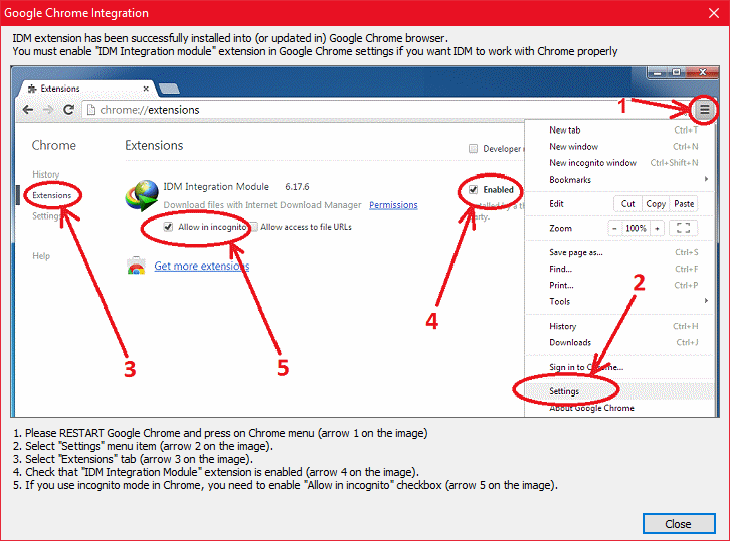
Task: Click the fullscreen icon in Zoom row
Action: pyautogui.click(x=683, y=228)
